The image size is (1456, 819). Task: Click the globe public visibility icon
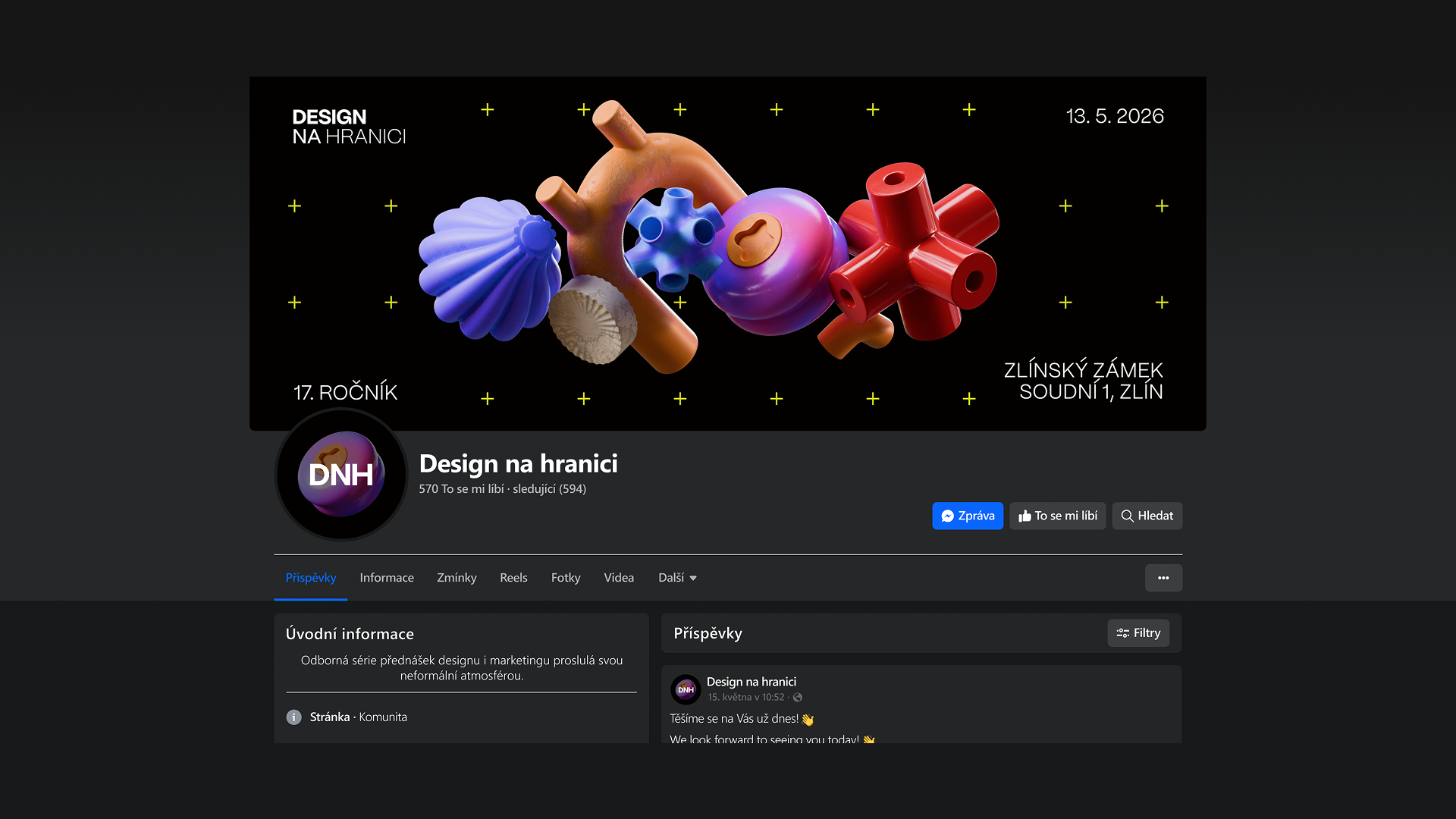coord(798,698)
